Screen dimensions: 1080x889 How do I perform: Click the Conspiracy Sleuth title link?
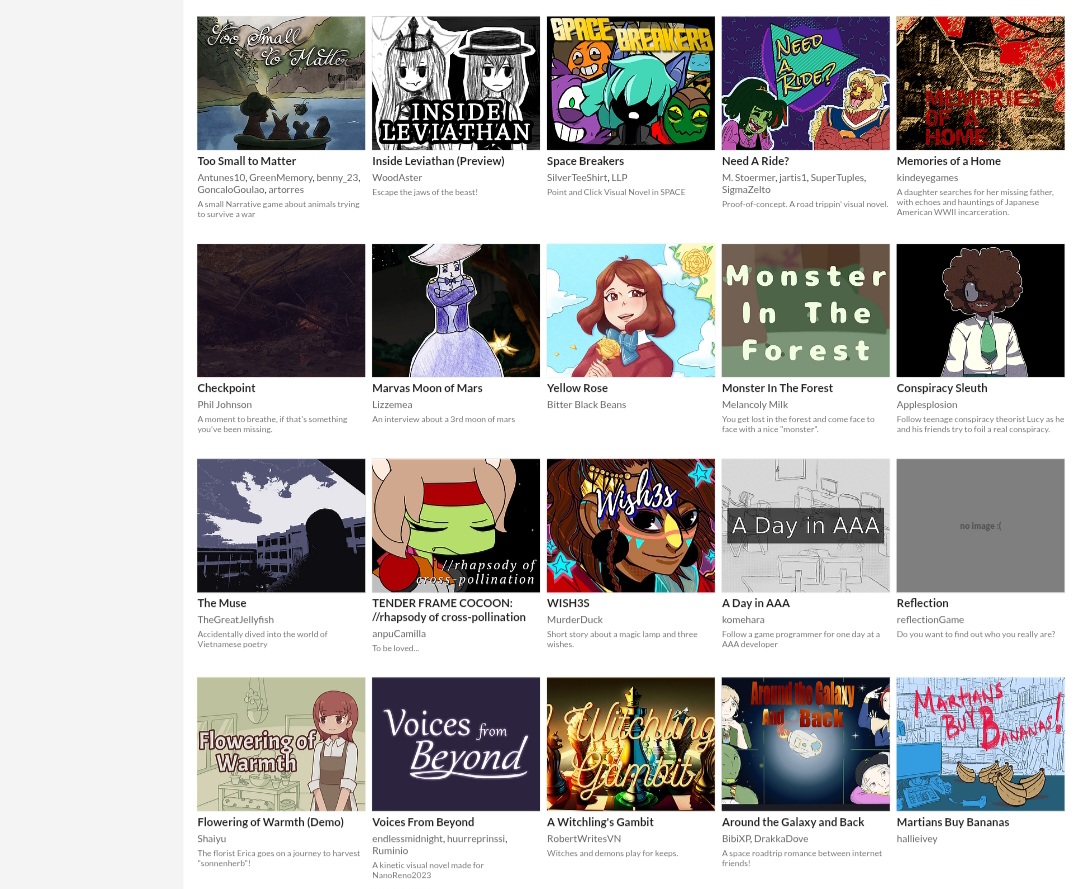coord(942,388)
